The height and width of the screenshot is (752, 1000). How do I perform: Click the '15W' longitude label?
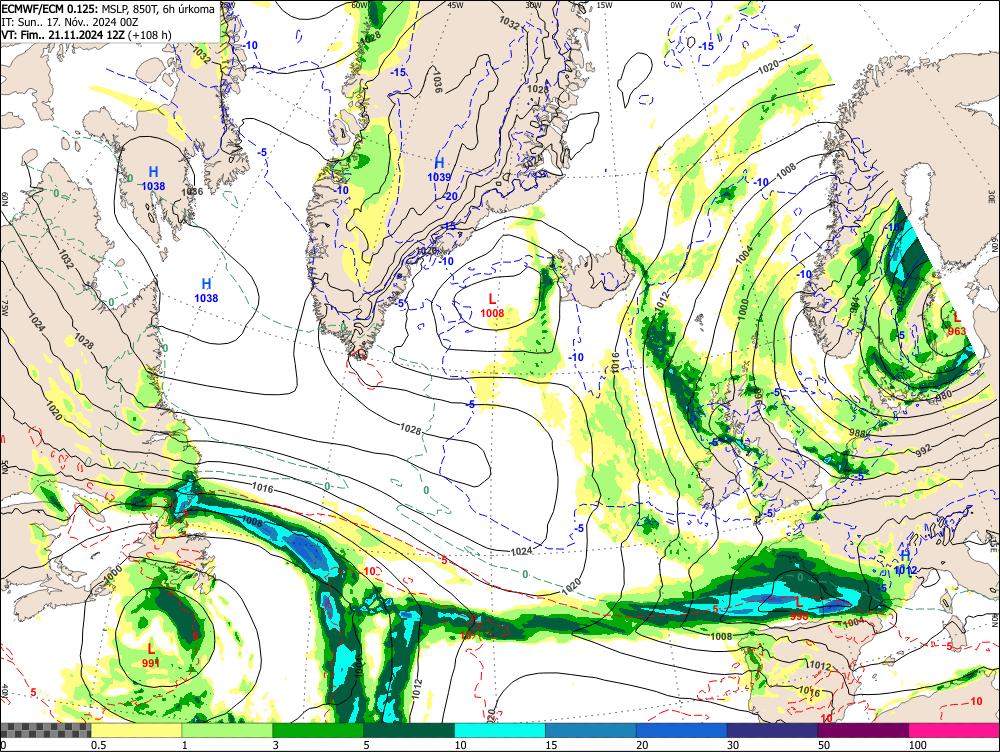pos(604,5)
